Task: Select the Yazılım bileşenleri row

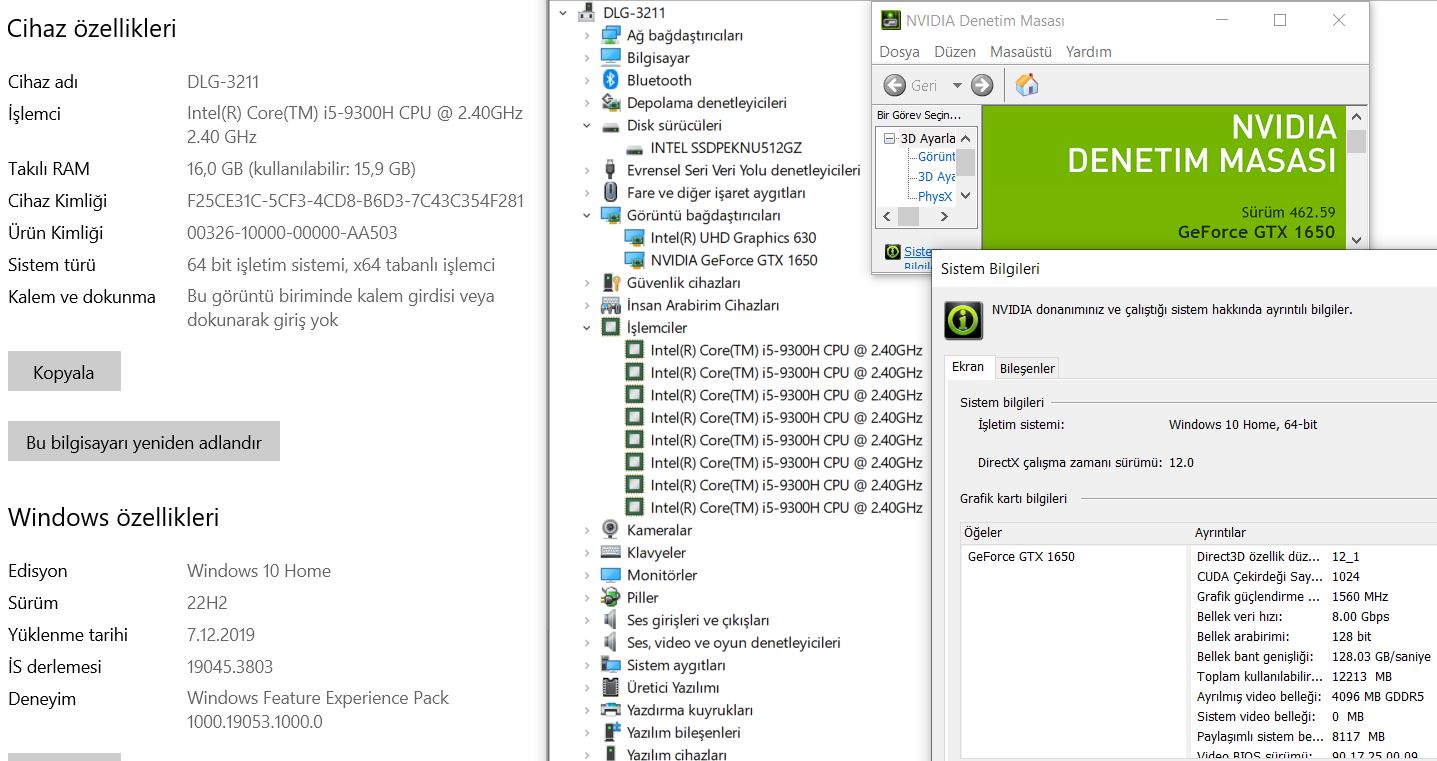Action: (x=683, y=733)
